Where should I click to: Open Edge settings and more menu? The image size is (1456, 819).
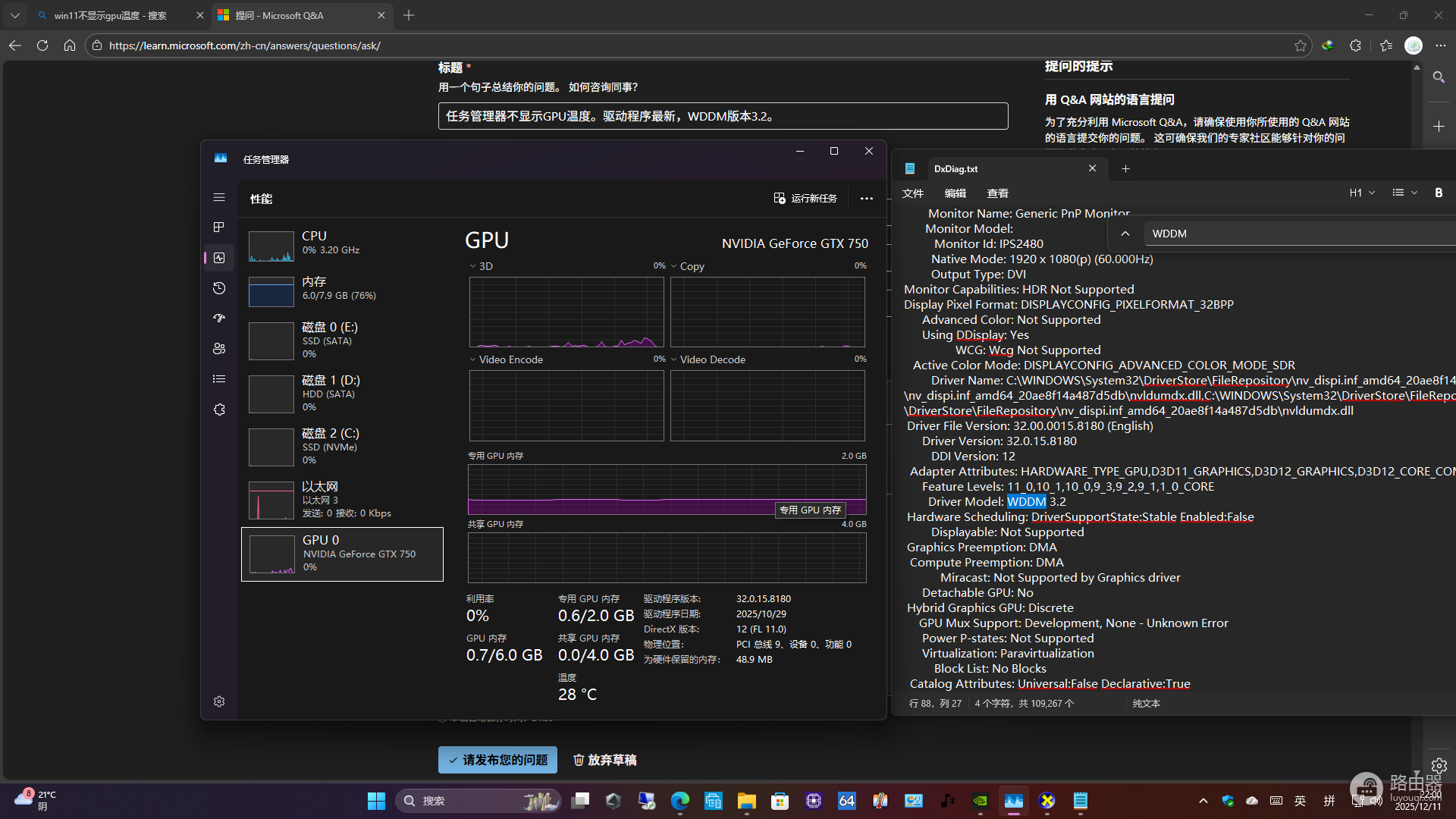tap(1441, 45)
